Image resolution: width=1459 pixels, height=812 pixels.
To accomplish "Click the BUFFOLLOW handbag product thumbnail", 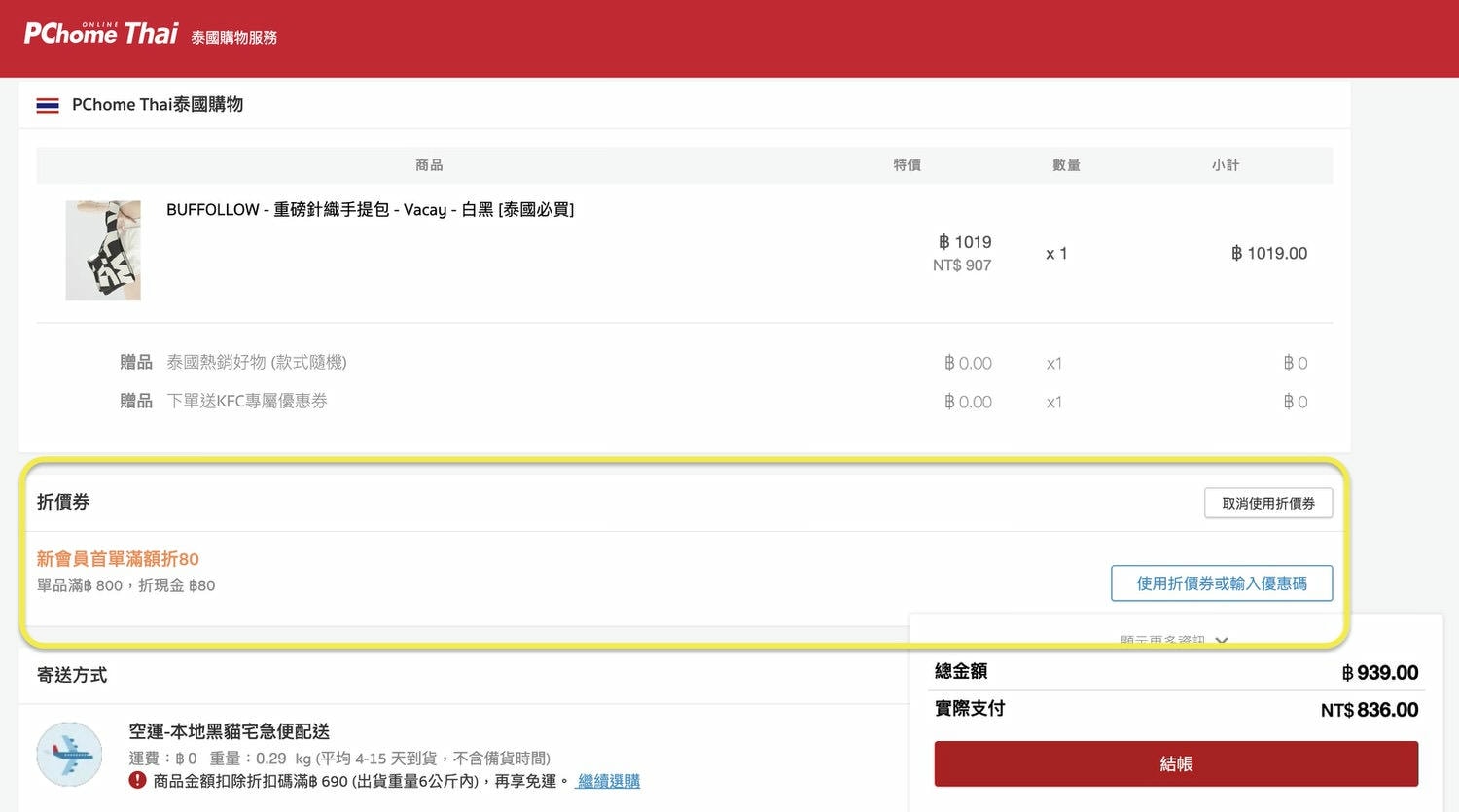I will (103, 250).
